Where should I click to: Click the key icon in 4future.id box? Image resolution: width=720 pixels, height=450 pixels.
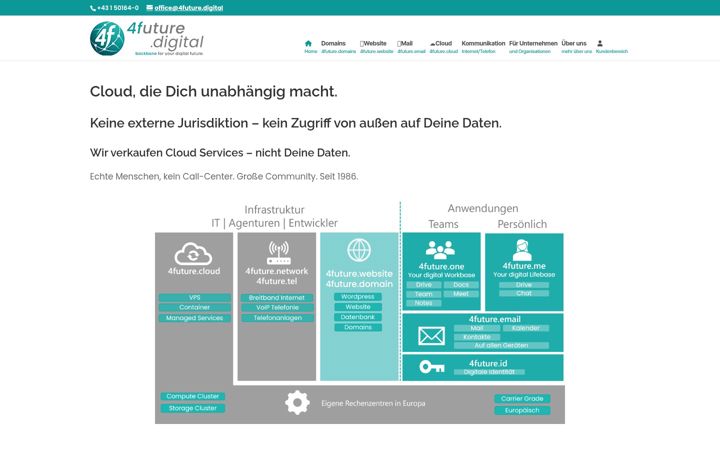[x=432, y=367]
